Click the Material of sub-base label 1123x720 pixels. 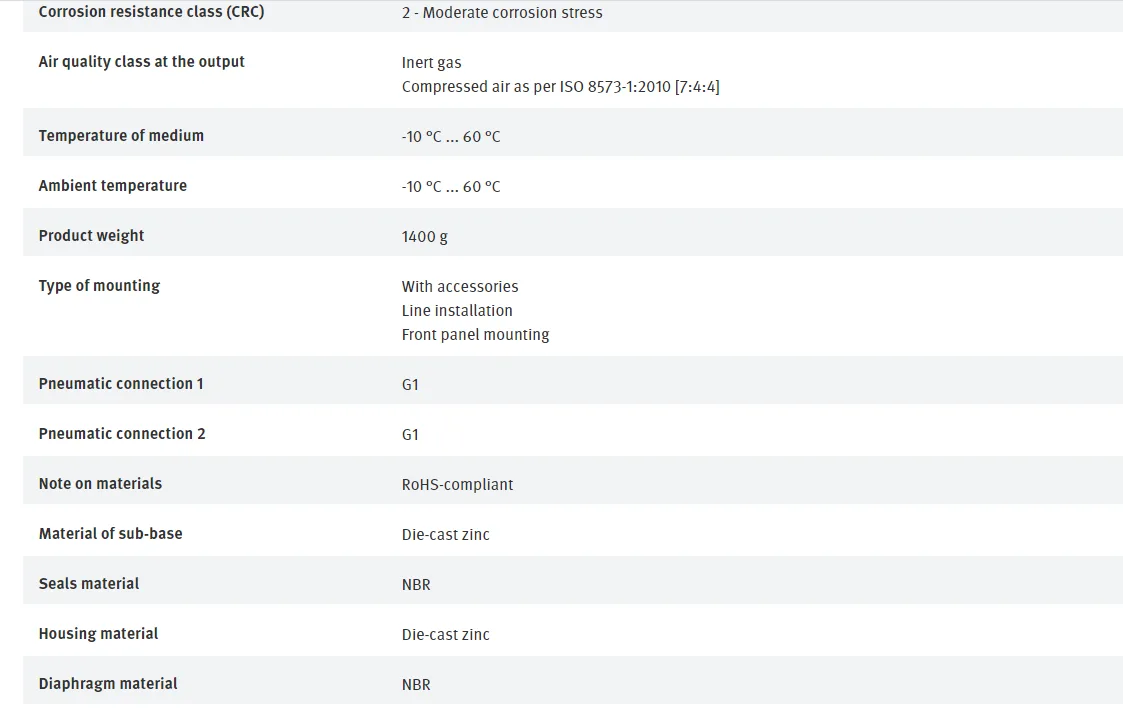[110, 534]
